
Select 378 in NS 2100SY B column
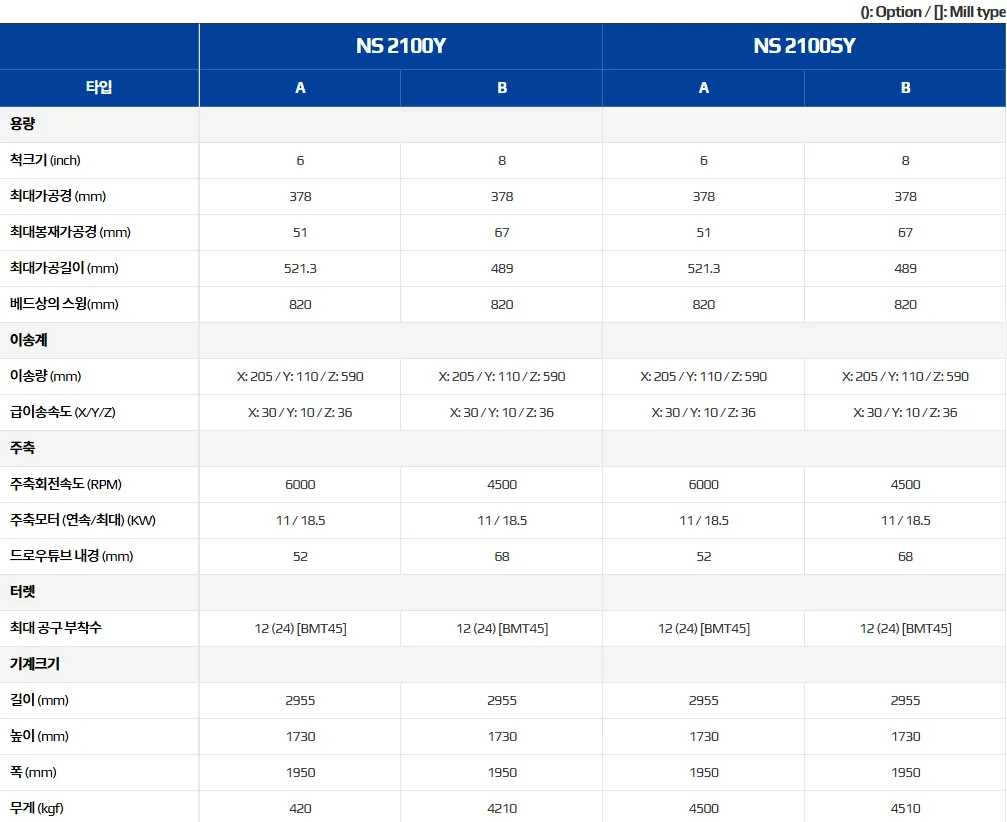click(x=906, y=197)
